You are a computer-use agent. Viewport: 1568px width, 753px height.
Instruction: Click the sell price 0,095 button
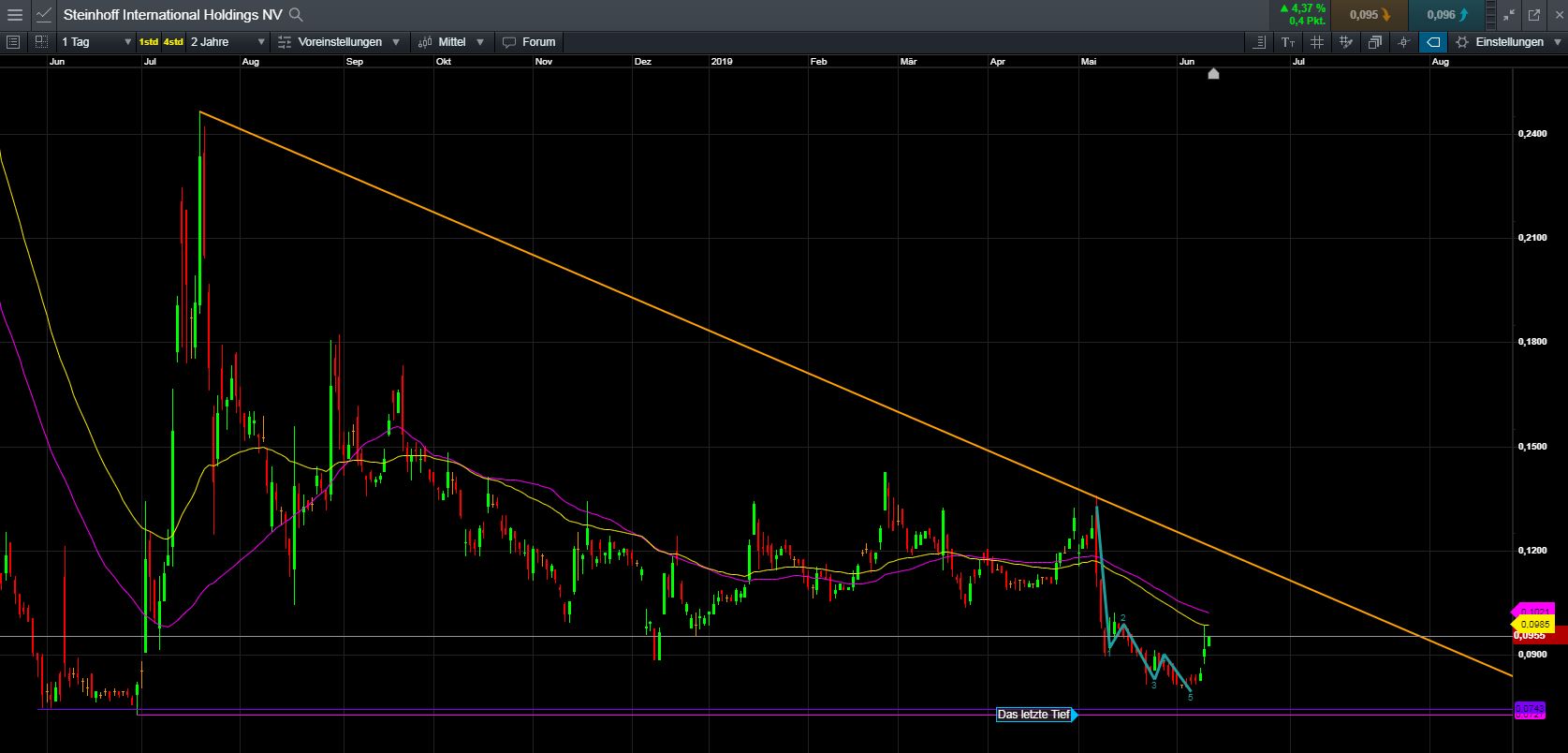click(x=1370, y=14)
